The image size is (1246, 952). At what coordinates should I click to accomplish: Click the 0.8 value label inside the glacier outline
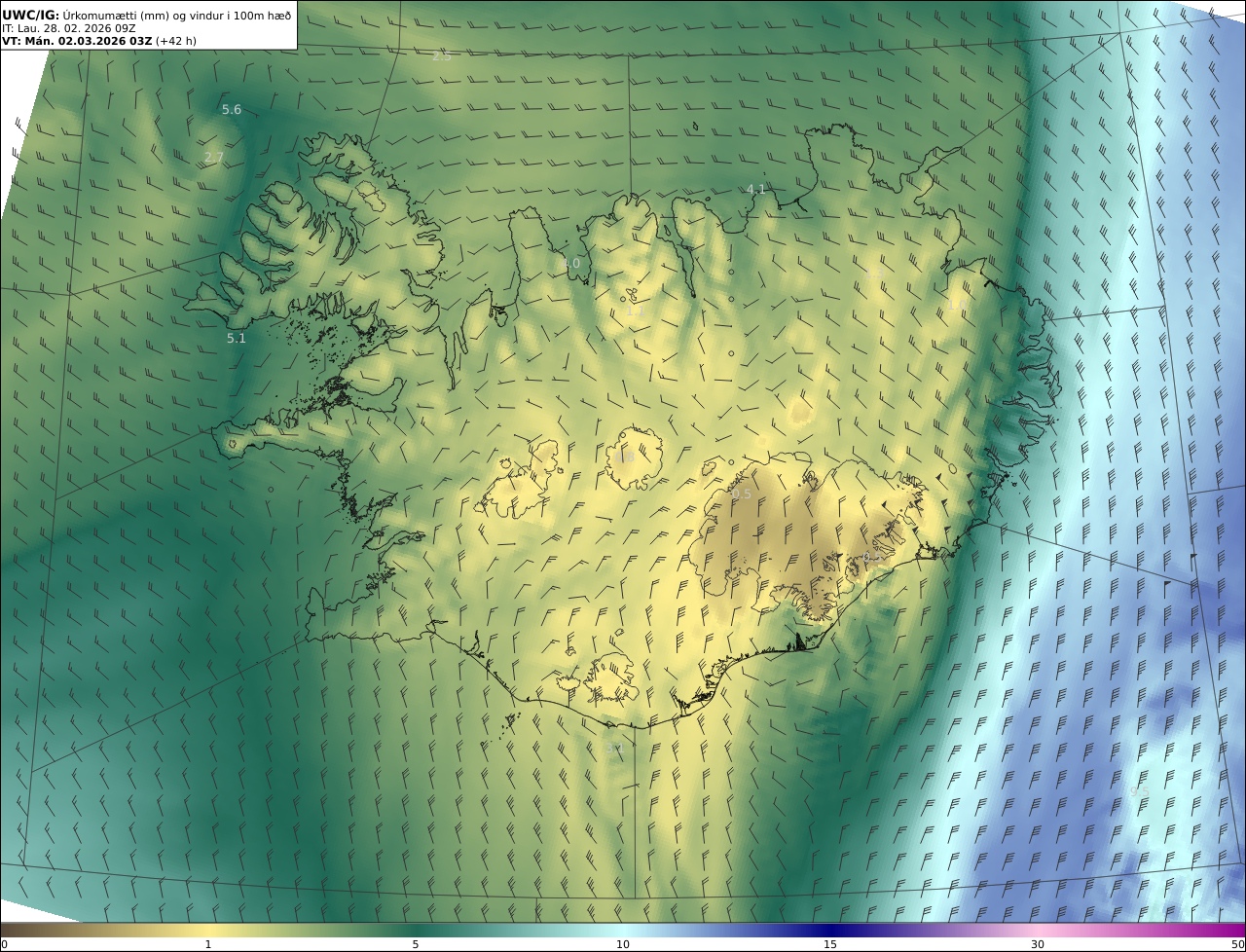pos(626,458)
